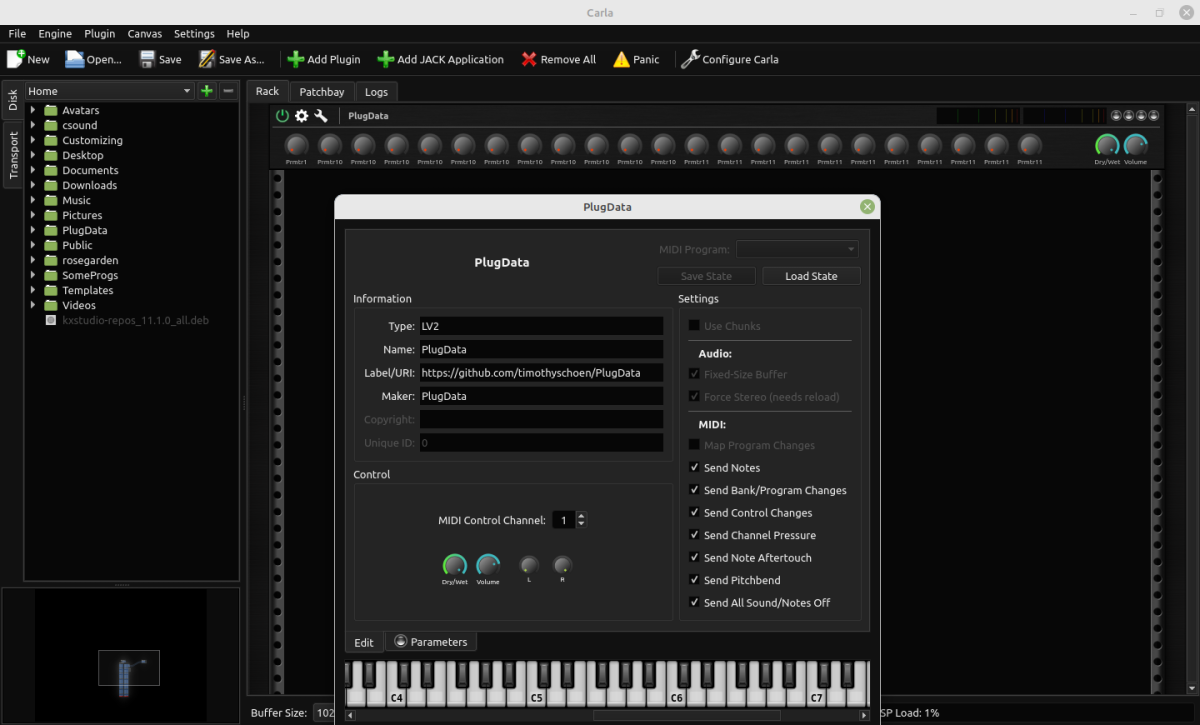Image resolution: width=1200 pixels, height=725 pixels.
Task: Click the Prmtr1 knob in rack
Action: click(x=297, y=145)
